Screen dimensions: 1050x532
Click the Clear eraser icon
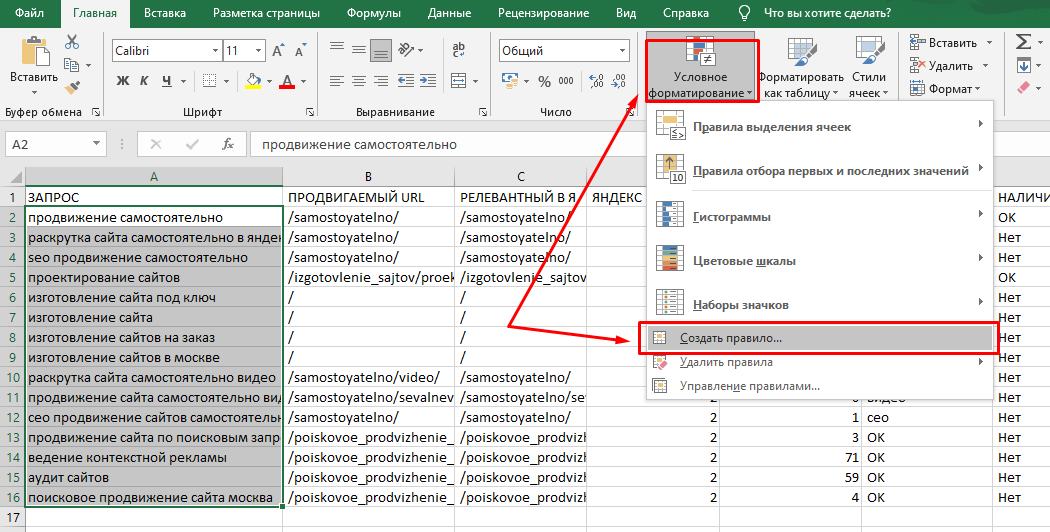pyautogui.click(x=1023, y=88)
